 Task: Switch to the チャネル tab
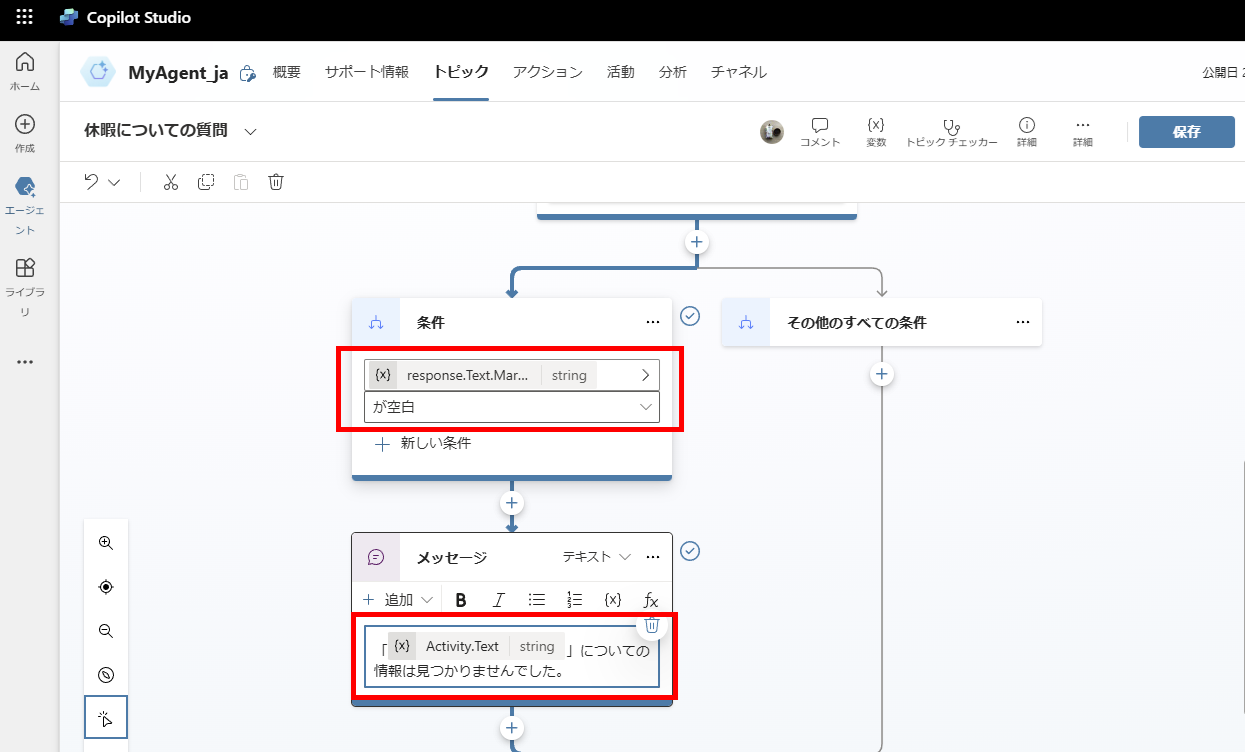[738, 71]
